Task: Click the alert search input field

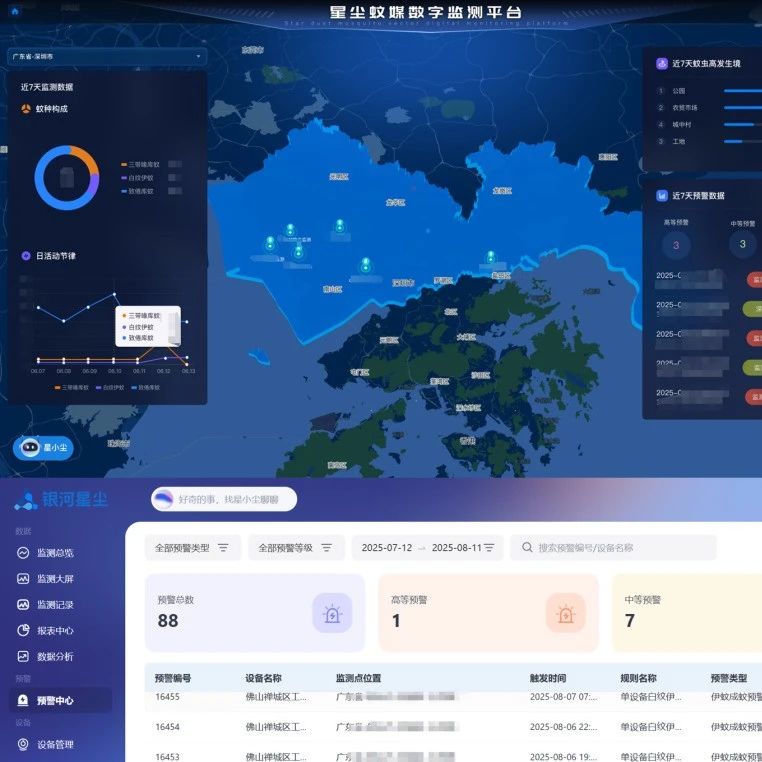Action: point(613,548)
